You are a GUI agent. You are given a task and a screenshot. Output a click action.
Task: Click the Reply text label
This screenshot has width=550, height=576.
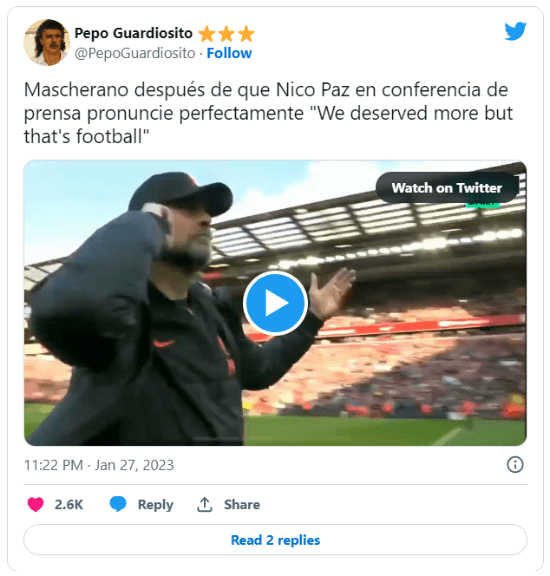pos(155,505)
